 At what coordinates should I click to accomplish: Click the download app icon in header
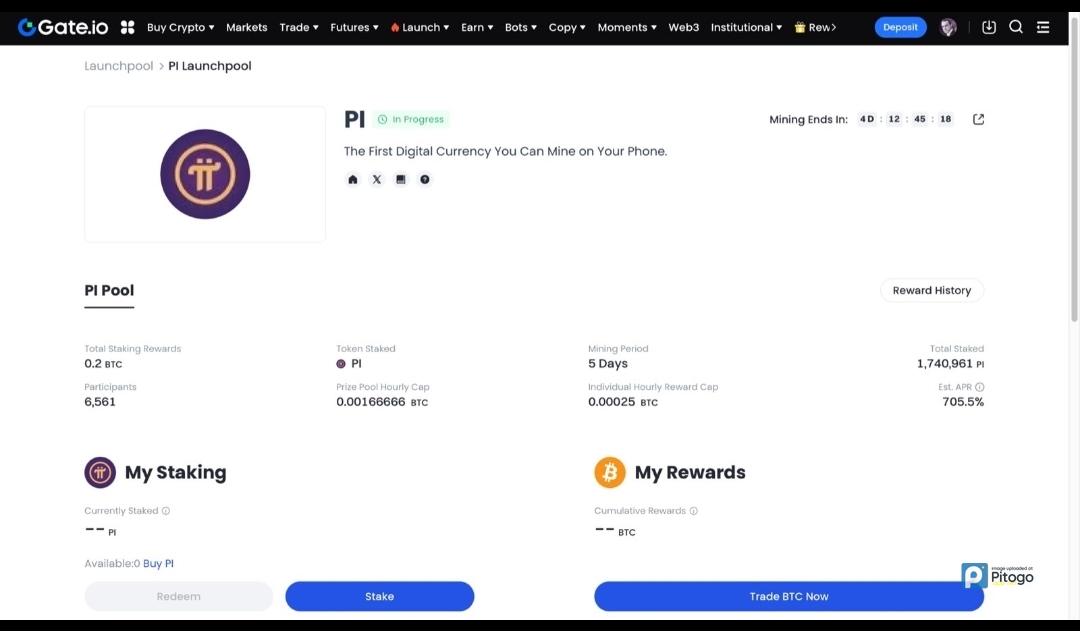point(989,27)
